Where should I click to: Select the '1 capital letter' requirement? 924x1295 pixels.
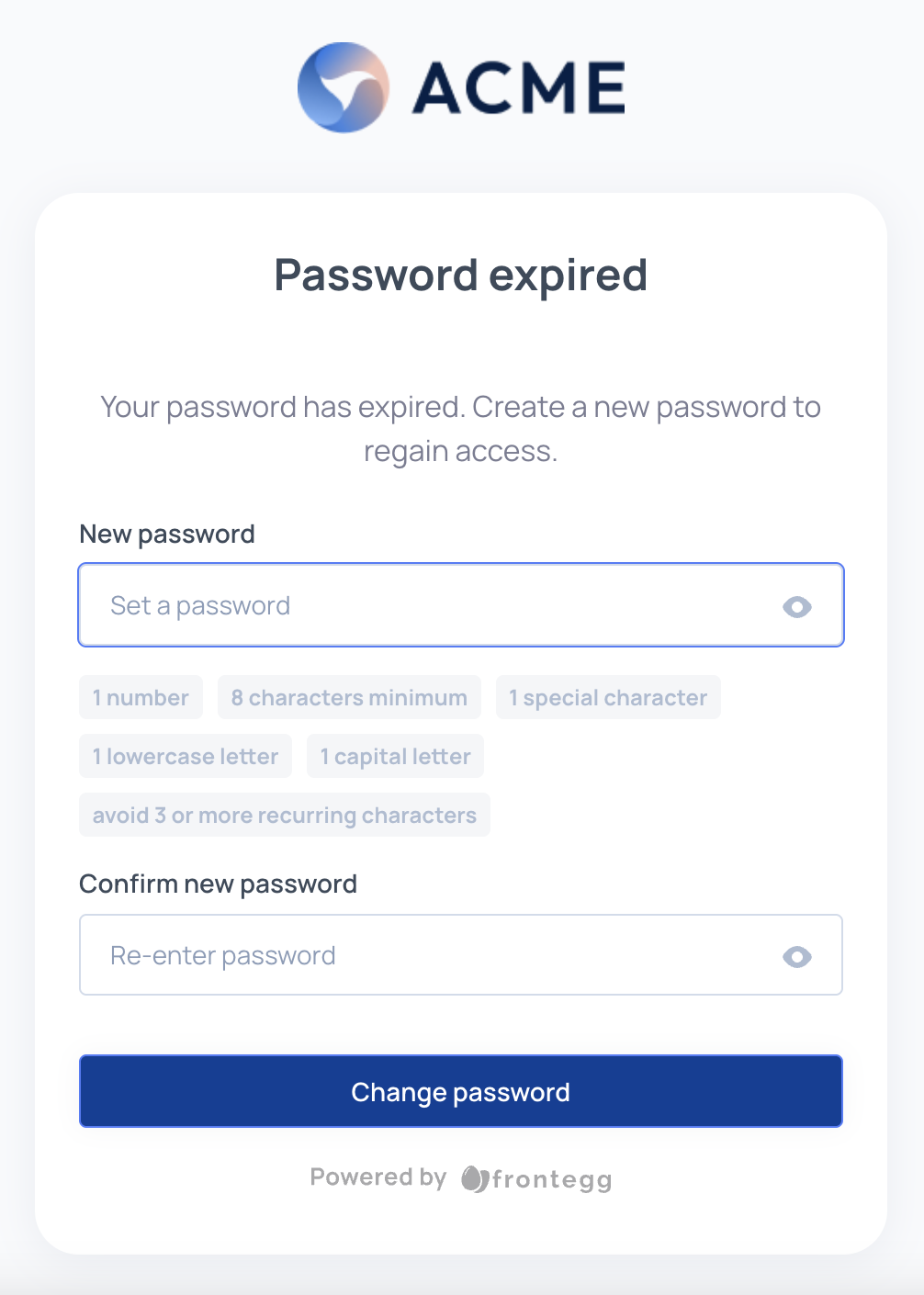pos(395,756)
